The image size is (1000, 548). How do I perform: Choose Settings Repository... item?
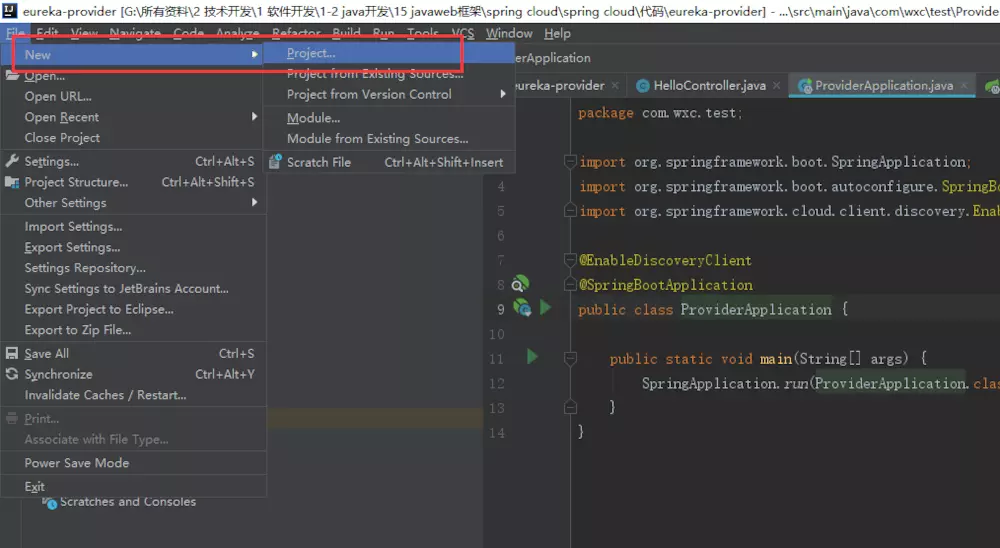[133, 268]
